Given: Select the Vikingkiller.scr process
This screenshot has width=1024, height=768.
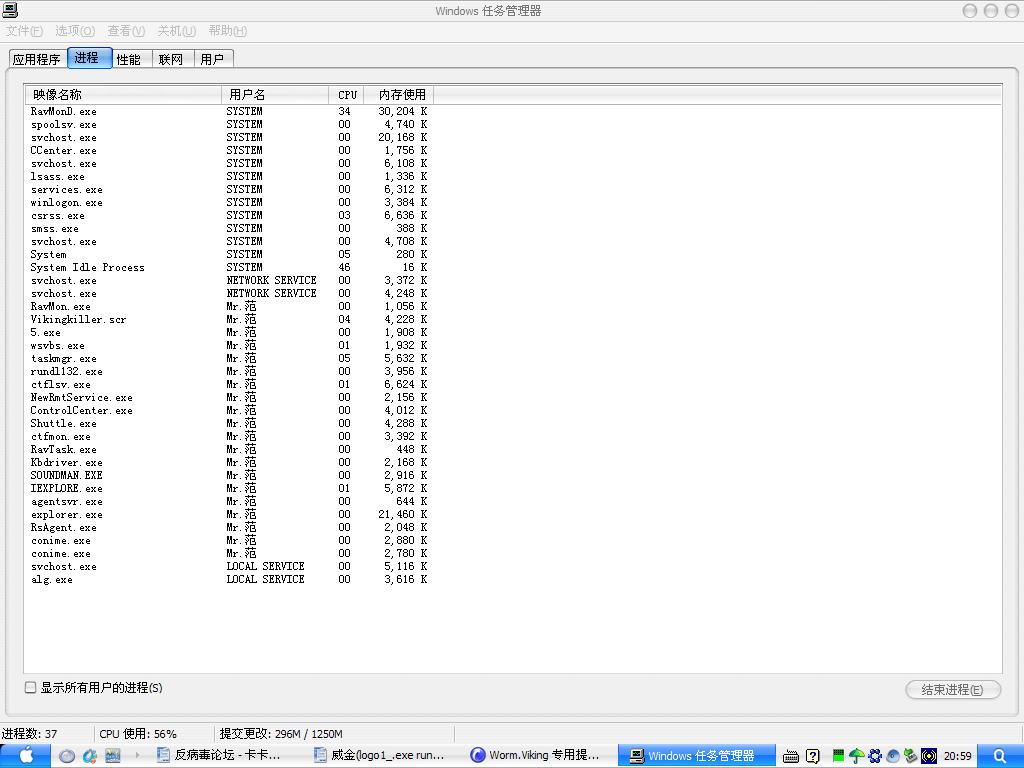Looking at the screenshot, I should pyautogui.click(x=229, y=319).
